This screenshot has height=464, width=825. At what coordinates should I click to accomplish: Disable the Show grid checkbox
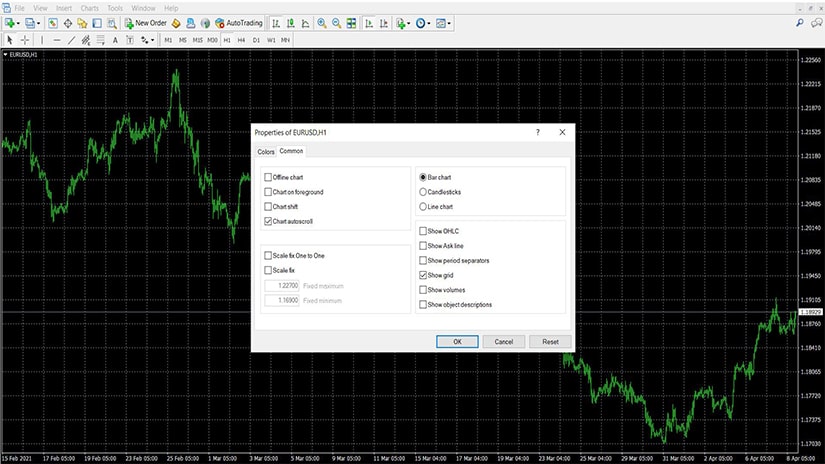[424, 275]
